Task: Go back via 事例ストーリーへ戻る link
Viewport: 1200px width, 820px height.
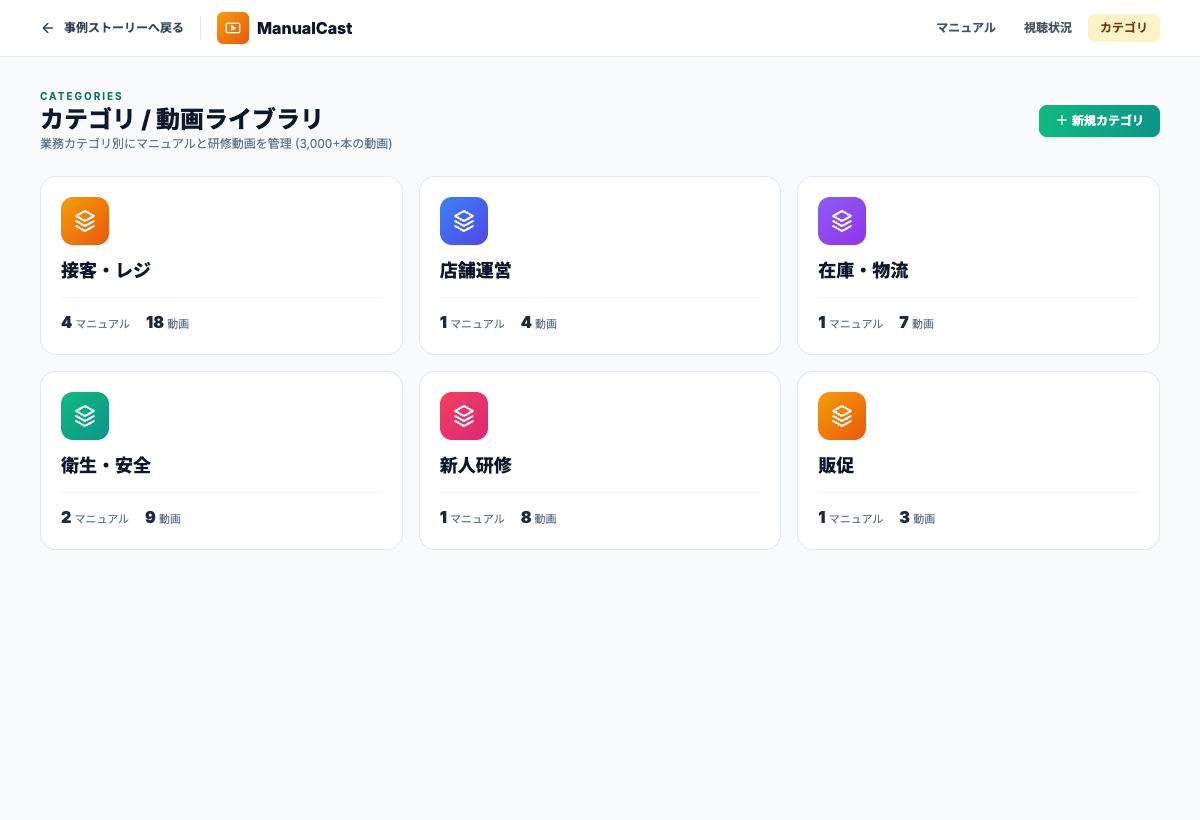Action: coord(112,28)
